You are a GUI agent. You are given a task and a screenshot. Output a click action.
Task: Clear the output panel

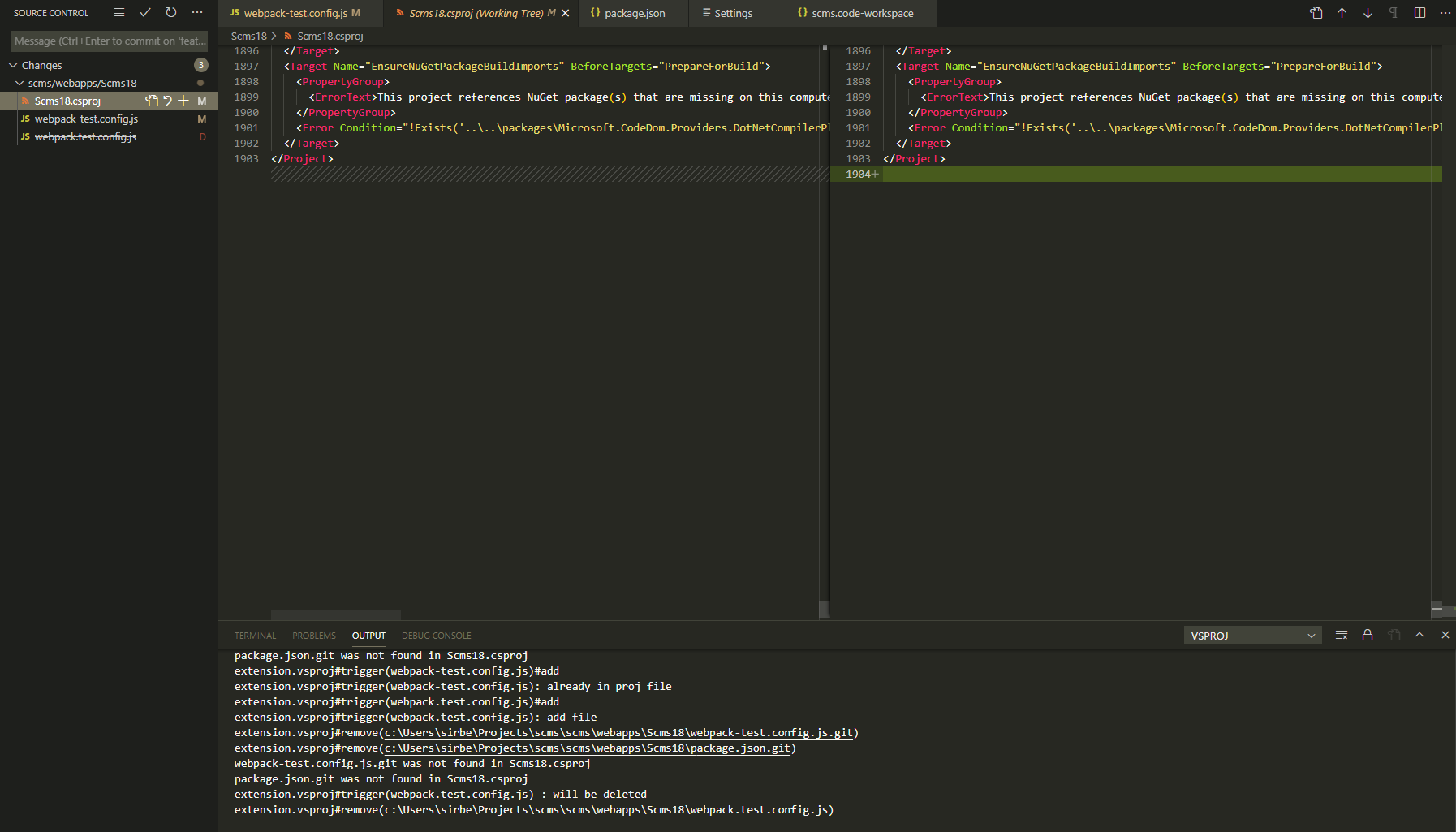1342,635
